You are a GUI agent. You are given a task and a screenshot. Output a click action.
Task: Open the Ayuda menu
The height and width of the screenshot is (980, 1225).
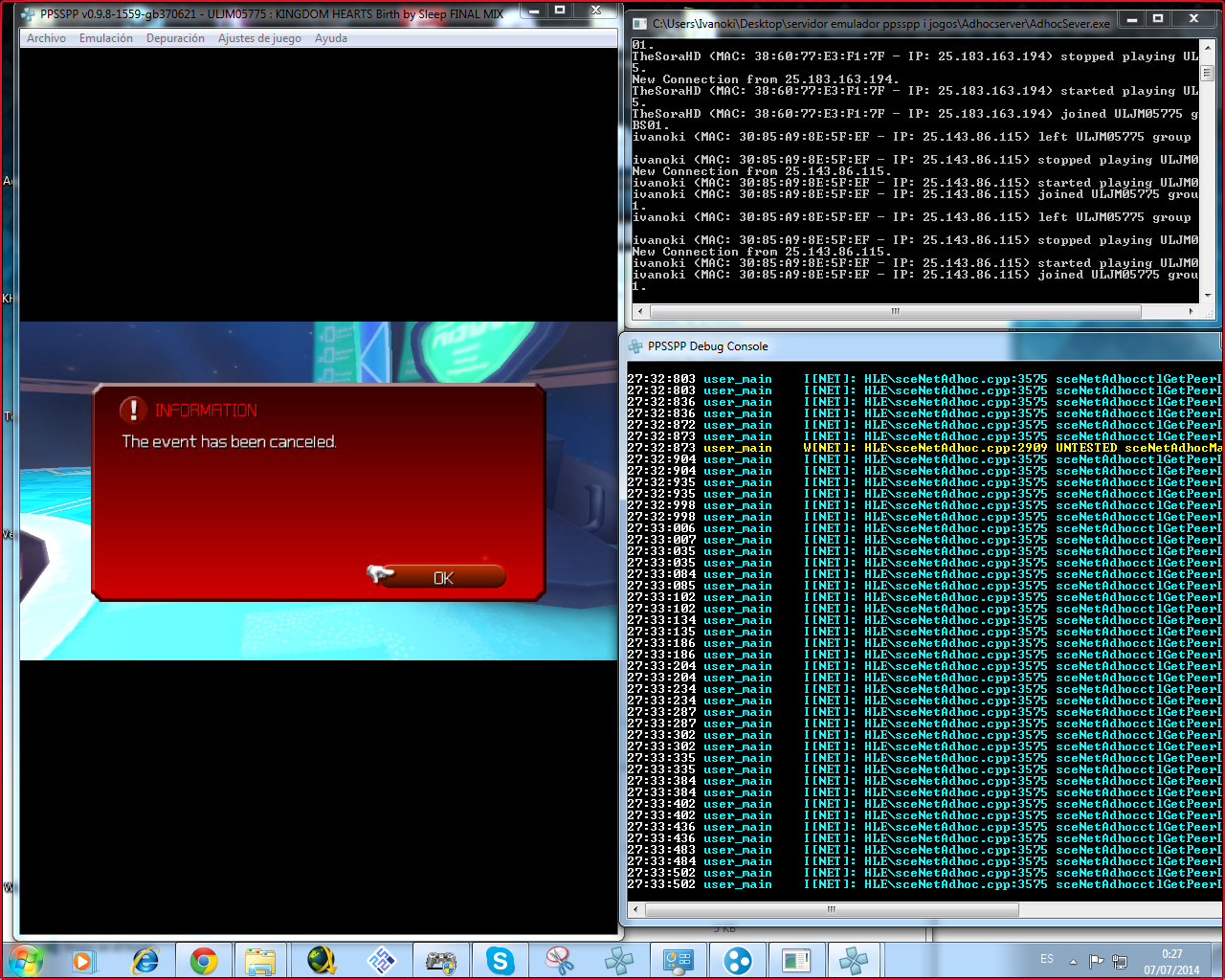tap(331, 38)
